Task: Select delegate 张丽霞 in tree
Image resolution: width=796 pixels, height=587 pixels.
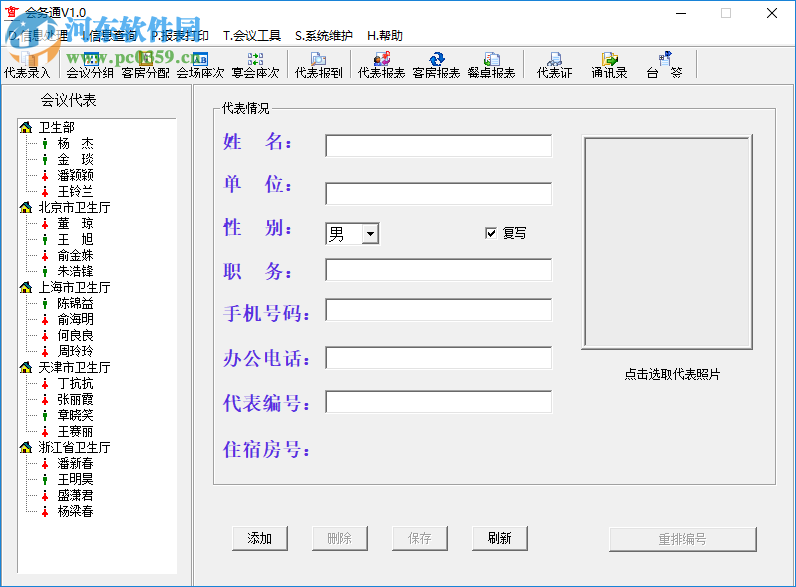Action: [75, 399]
